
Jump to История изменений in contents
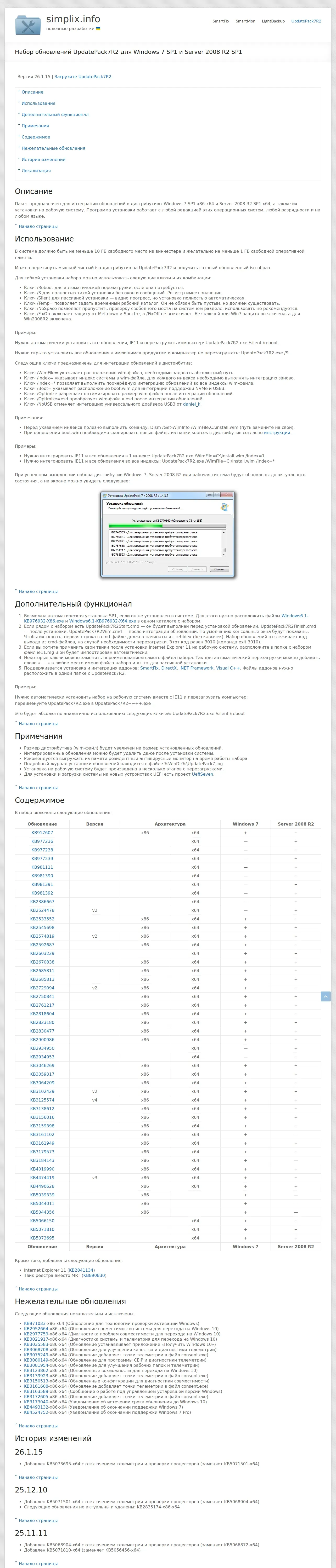43,159
